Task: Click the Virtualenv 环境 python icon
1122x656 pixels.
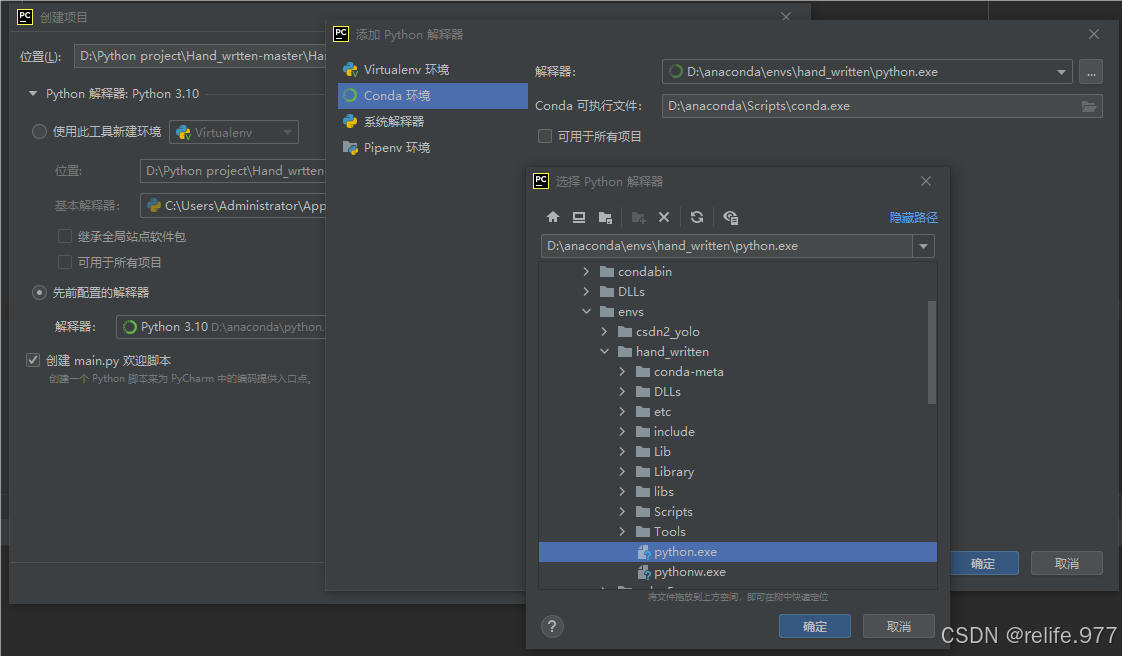Action: click(x=350, y=70)
